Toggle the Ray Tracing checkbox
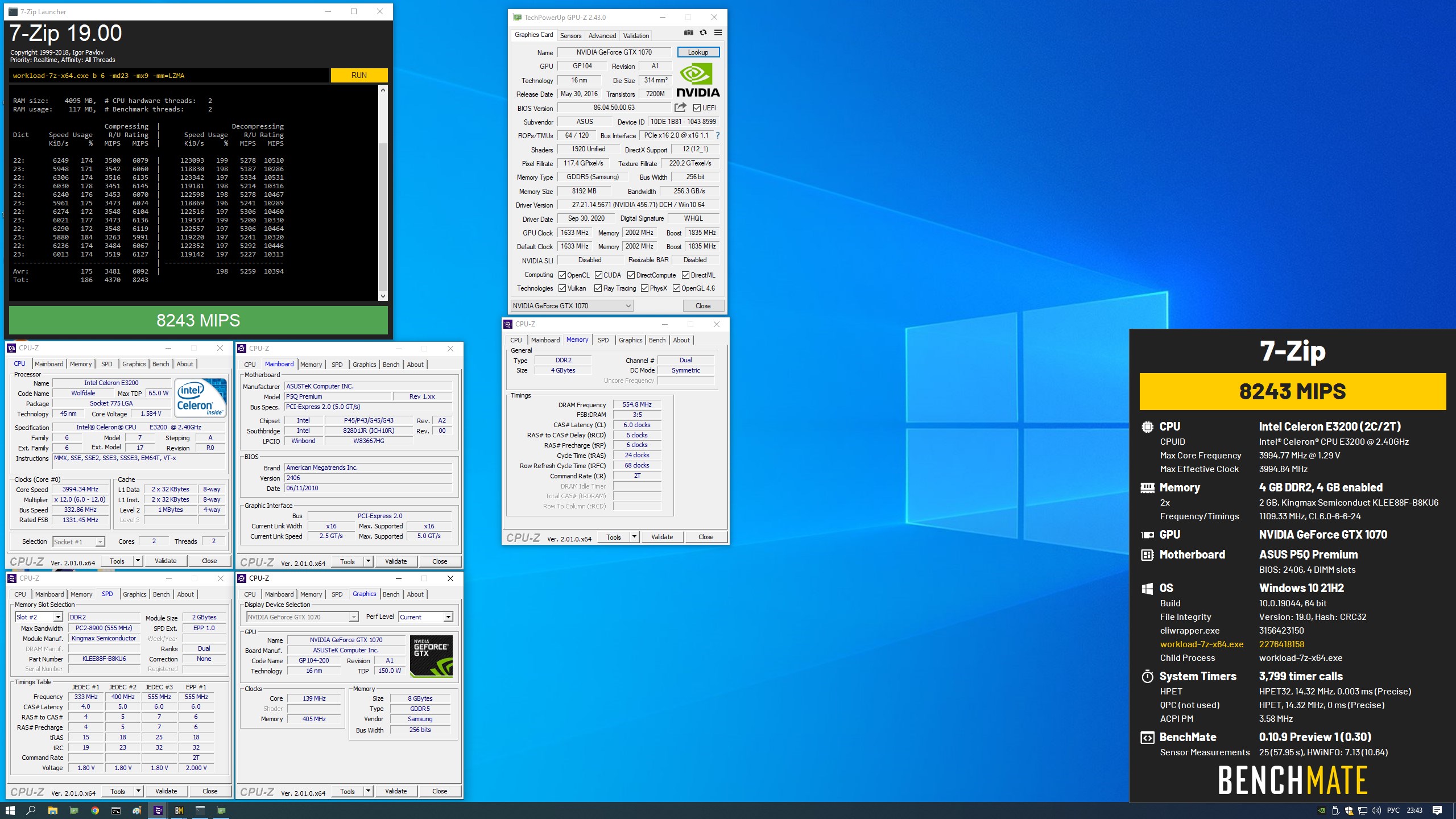1456x819 pixels. [x=598, y=288]
